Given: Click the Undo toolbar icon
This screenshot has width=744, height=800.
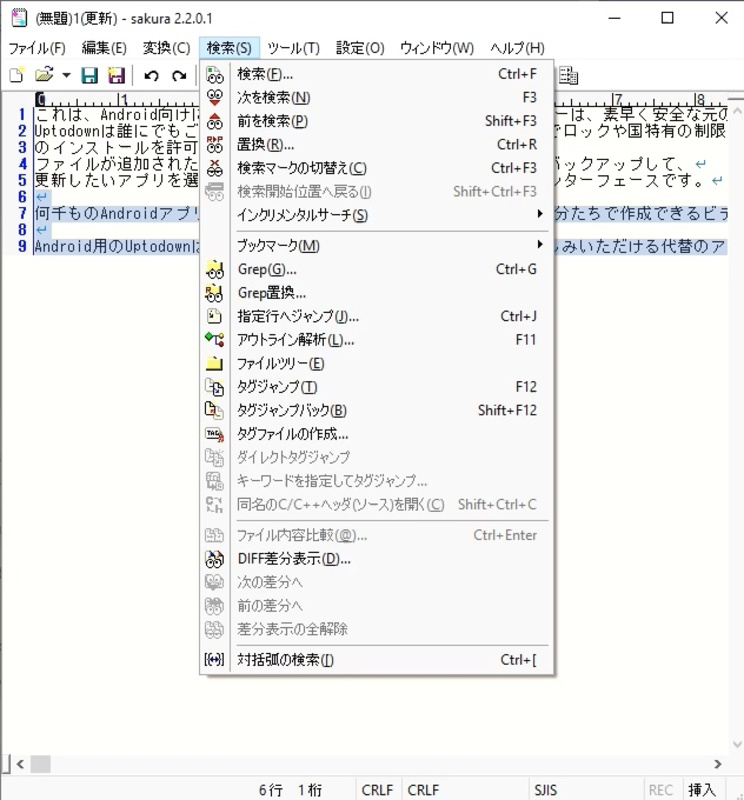Looking at the screenshot, I should point(151,76).
